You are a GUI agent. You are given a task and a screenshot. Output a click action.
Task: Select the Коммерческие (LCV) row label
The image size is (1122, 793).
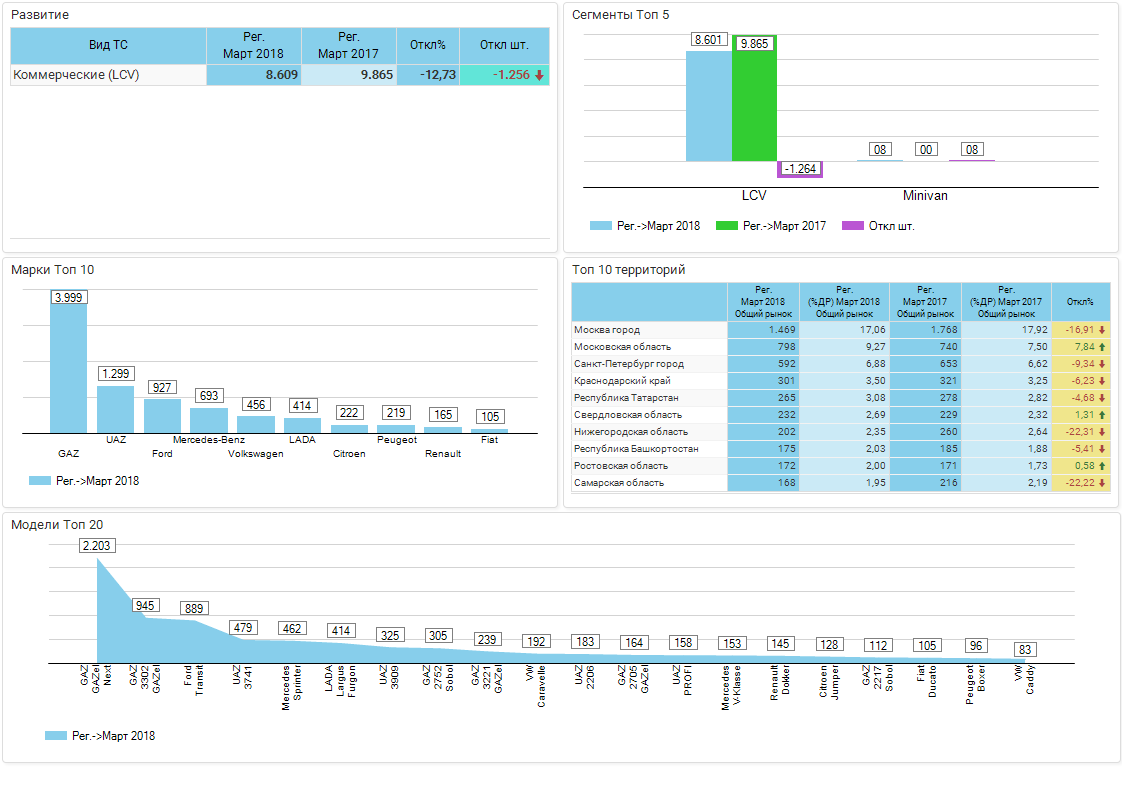click(x=76, y=75)
